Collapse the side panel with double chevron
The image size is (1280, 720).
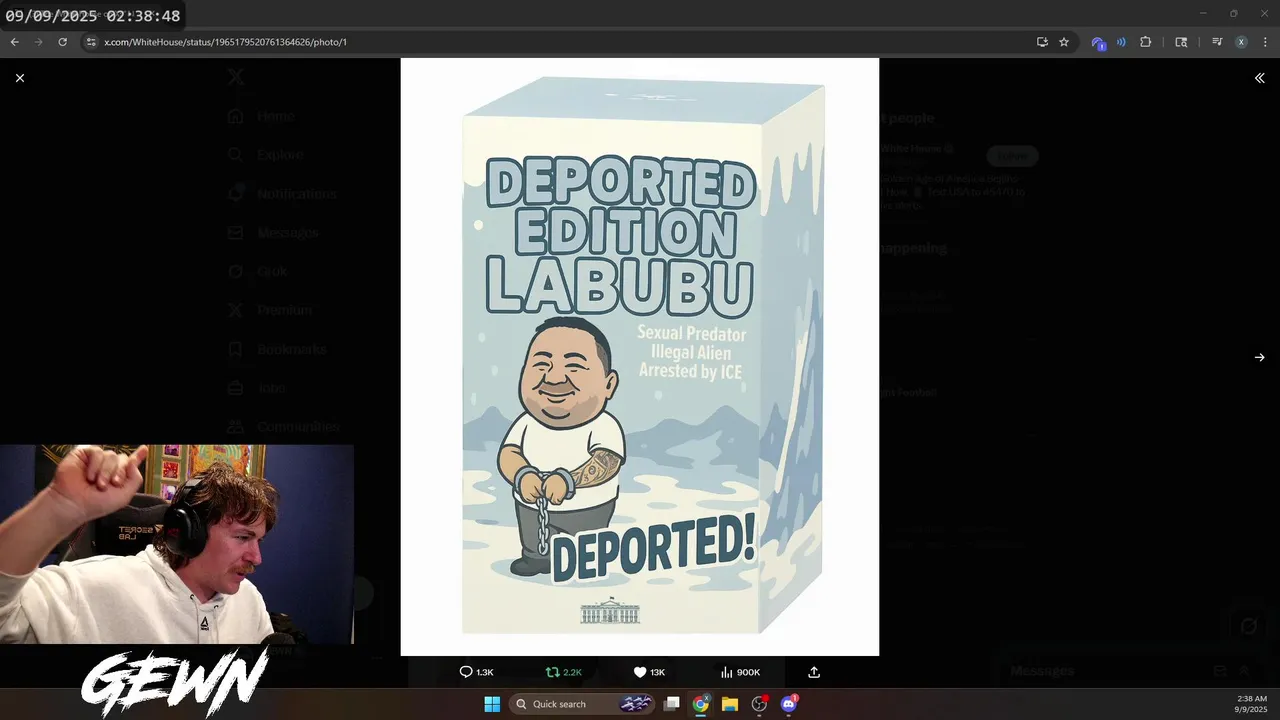point(1259,78)
